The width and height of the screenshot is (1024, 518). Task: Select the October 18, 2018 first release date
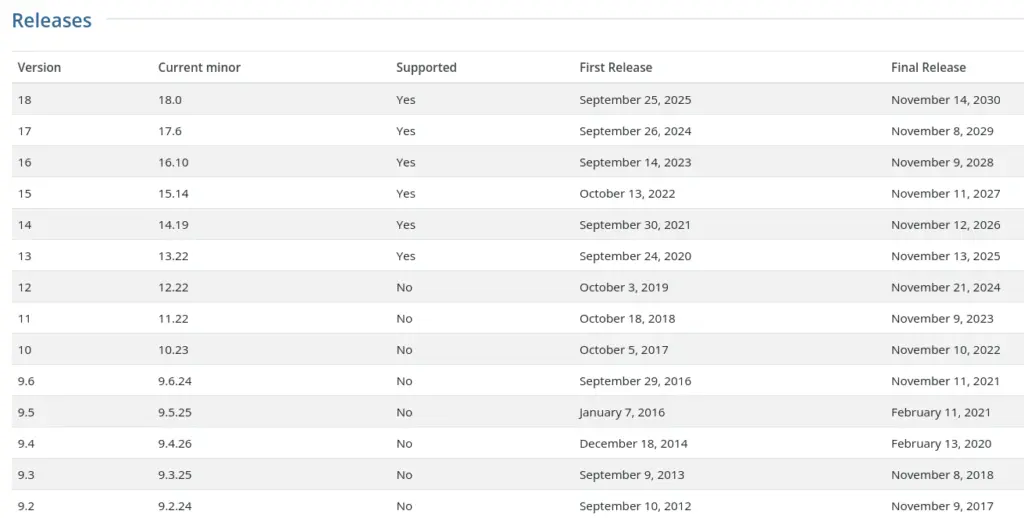627,319
